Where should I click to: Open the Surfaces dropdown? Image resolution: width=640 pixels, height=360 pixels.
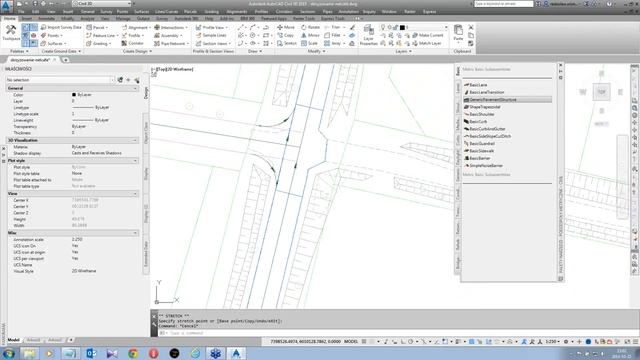point(53,43)
